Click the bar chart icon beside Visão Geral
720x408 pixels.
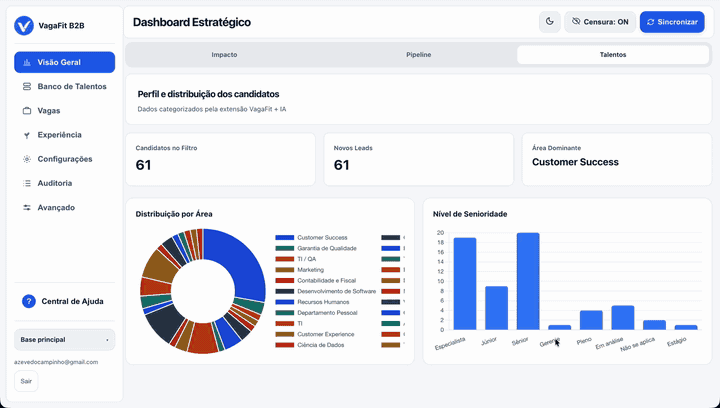[27, 62]
